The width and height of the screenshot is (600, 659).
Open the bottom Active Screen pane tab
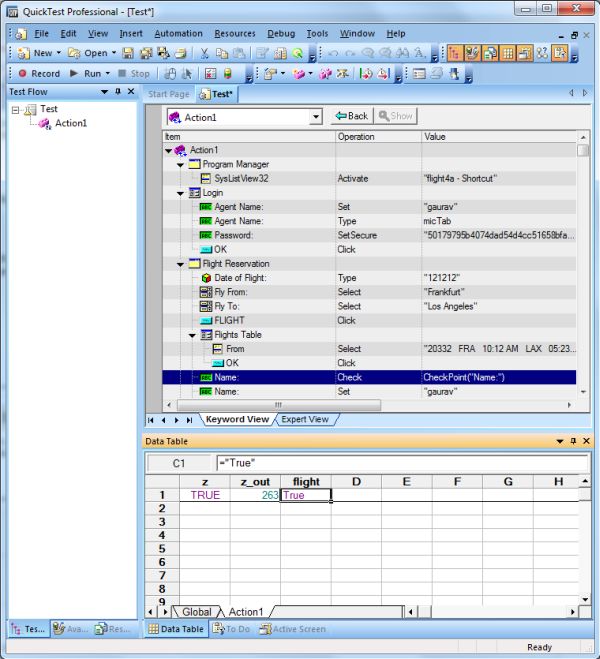tap(293, 629)
